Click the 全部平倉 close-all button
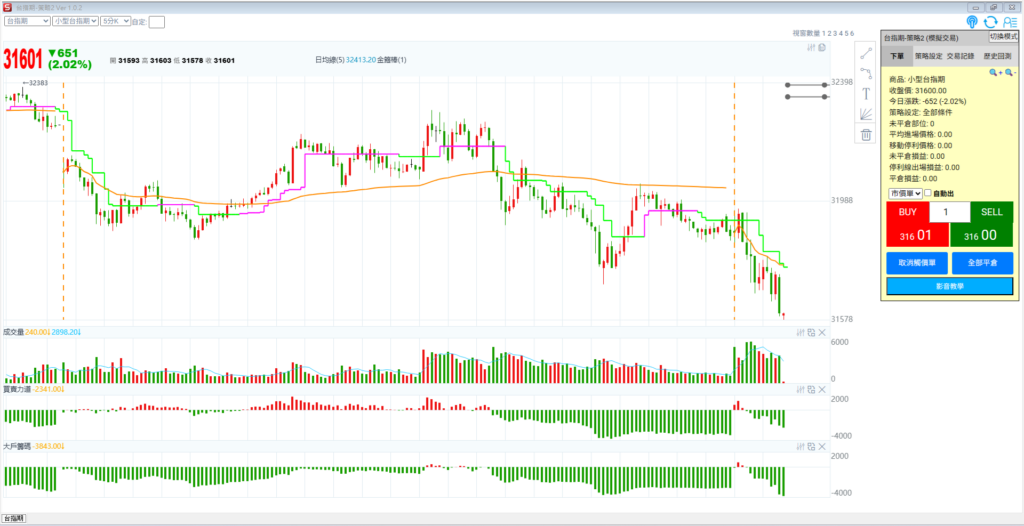 (982, 263)
